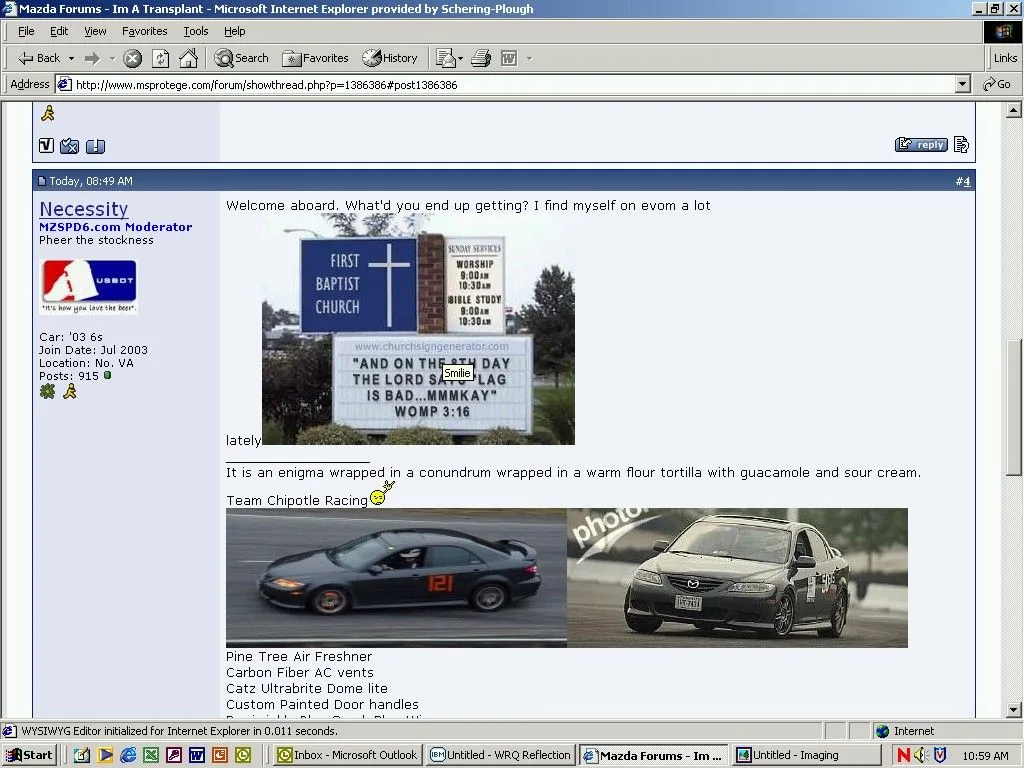Click the Refresh page toolbar icon
Screen dimensions: 1024x768
click(x=160, y=58)
